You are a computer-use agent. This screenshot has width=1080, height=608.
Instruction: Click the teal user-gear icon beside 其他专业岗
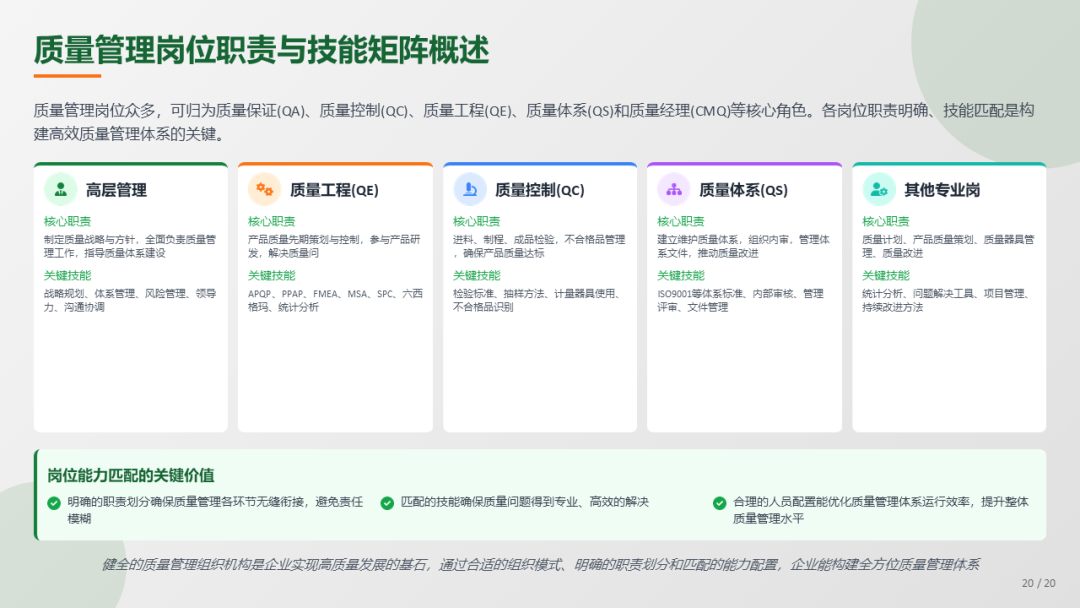(x=879, y=189)
